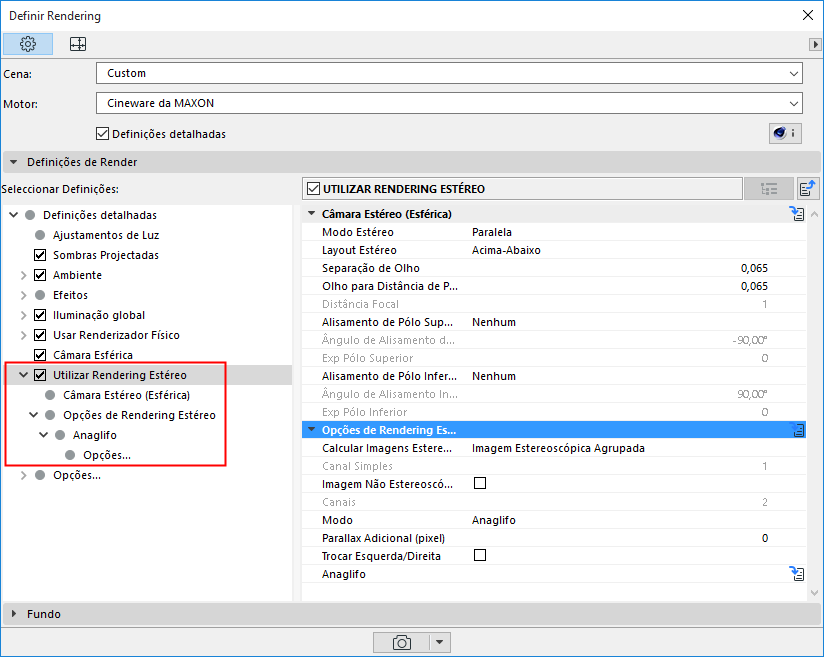Collapse the Definições detalhadas tree node
824x657 pixels.
[x=14, y=215]
